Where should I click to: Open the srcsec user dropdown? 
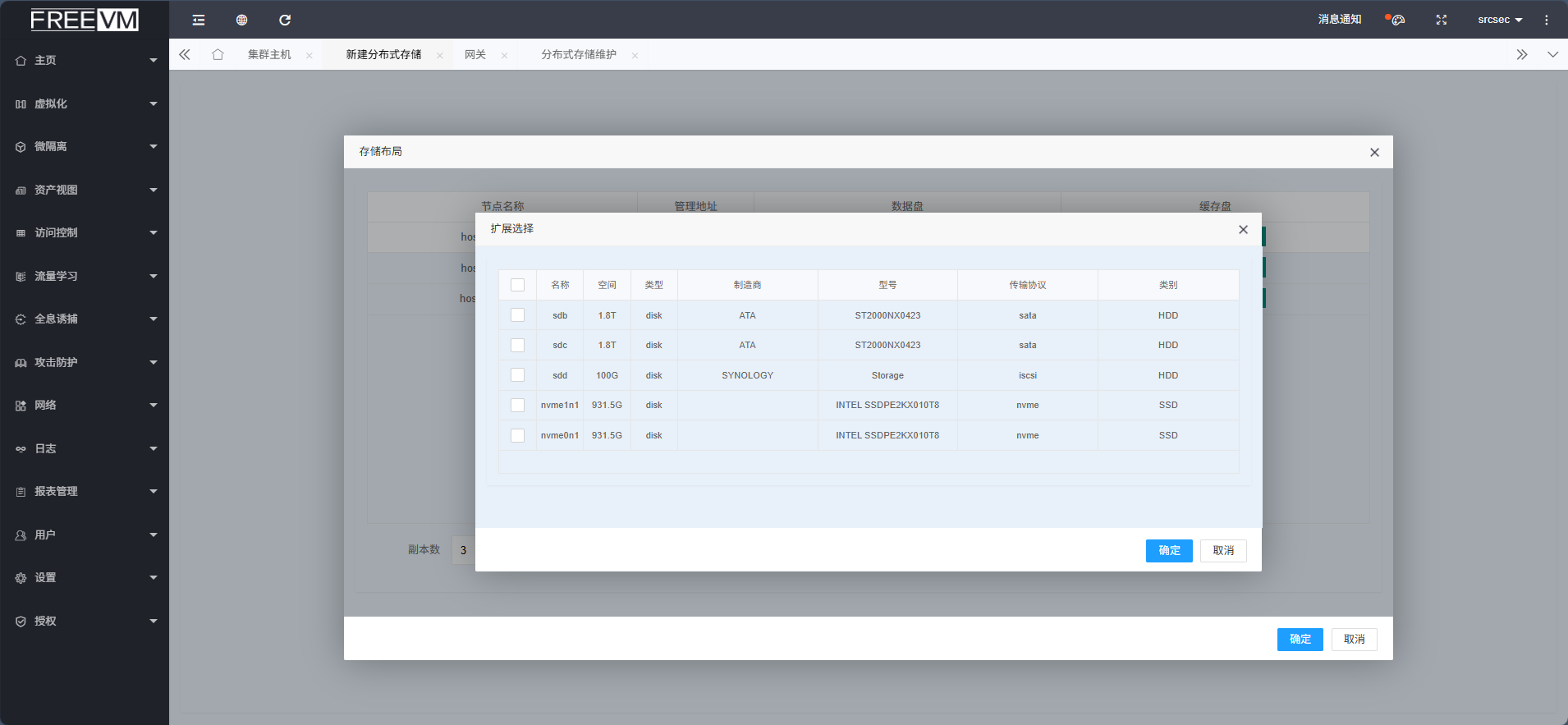[1499, 20]
